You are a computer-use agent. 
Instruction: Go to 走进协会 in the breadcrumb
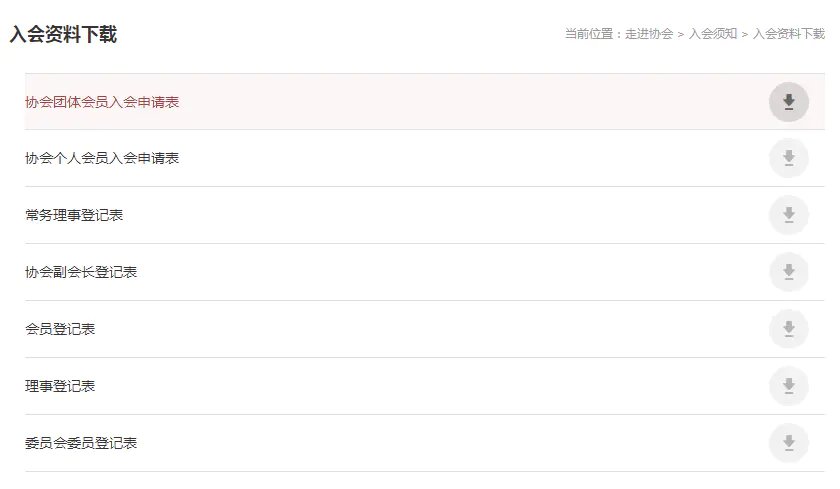click(649, 34)
